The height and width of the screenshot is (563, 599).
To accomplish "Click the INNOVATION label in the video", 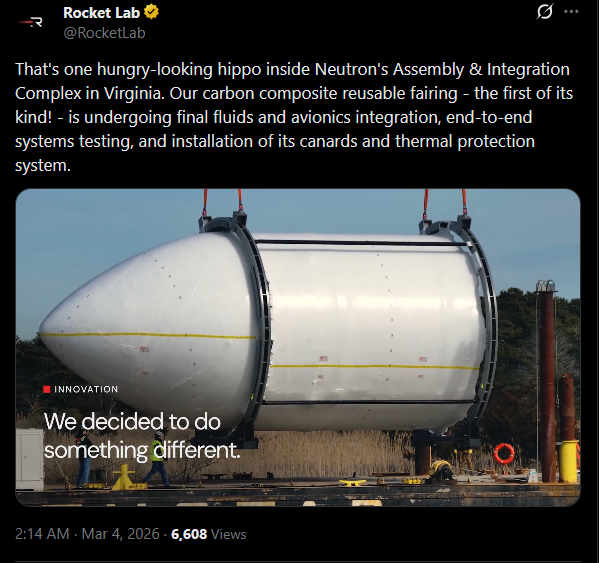I will tap(86, 389).
